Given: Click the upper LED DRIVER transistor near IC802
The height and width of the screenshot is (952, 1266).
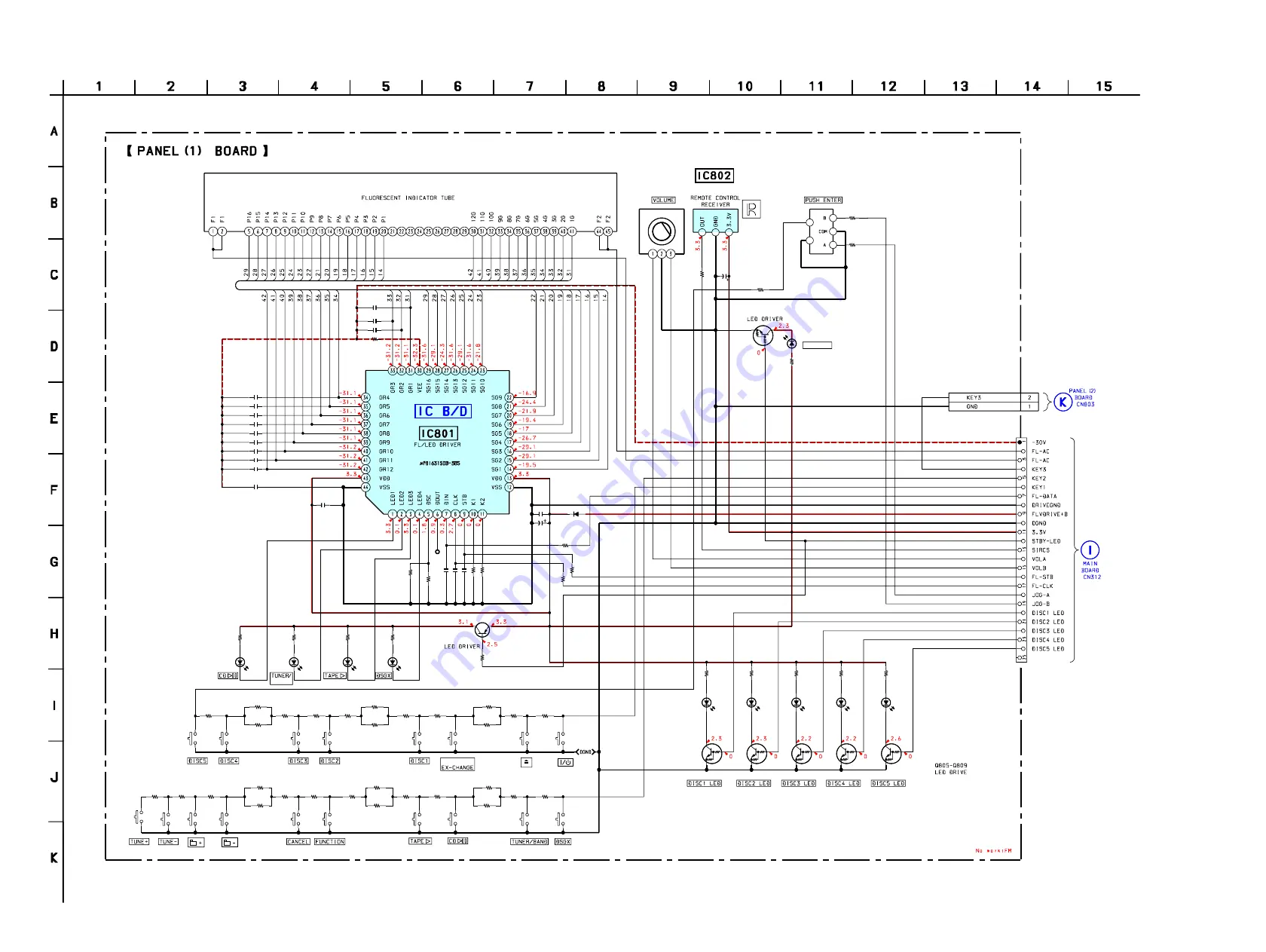Looking at the screenshot, I should 763,336.
